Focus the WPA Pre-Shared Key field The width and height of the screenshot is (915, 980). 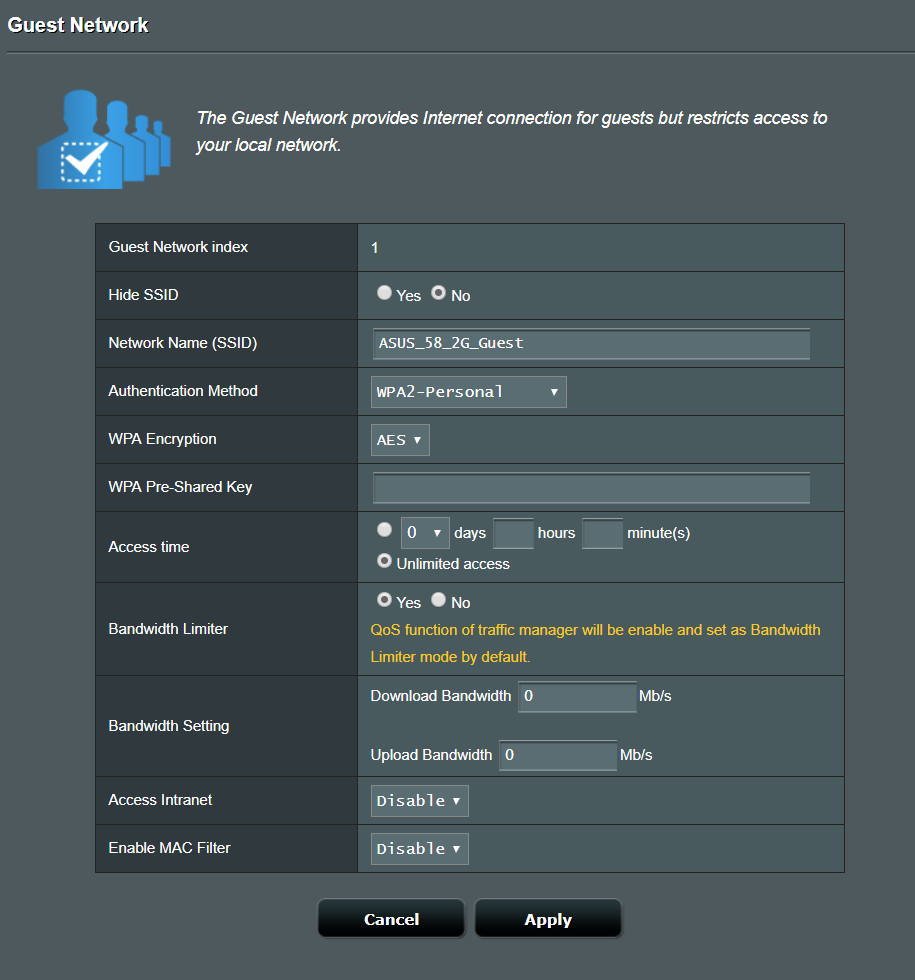(x=591, y=488)
